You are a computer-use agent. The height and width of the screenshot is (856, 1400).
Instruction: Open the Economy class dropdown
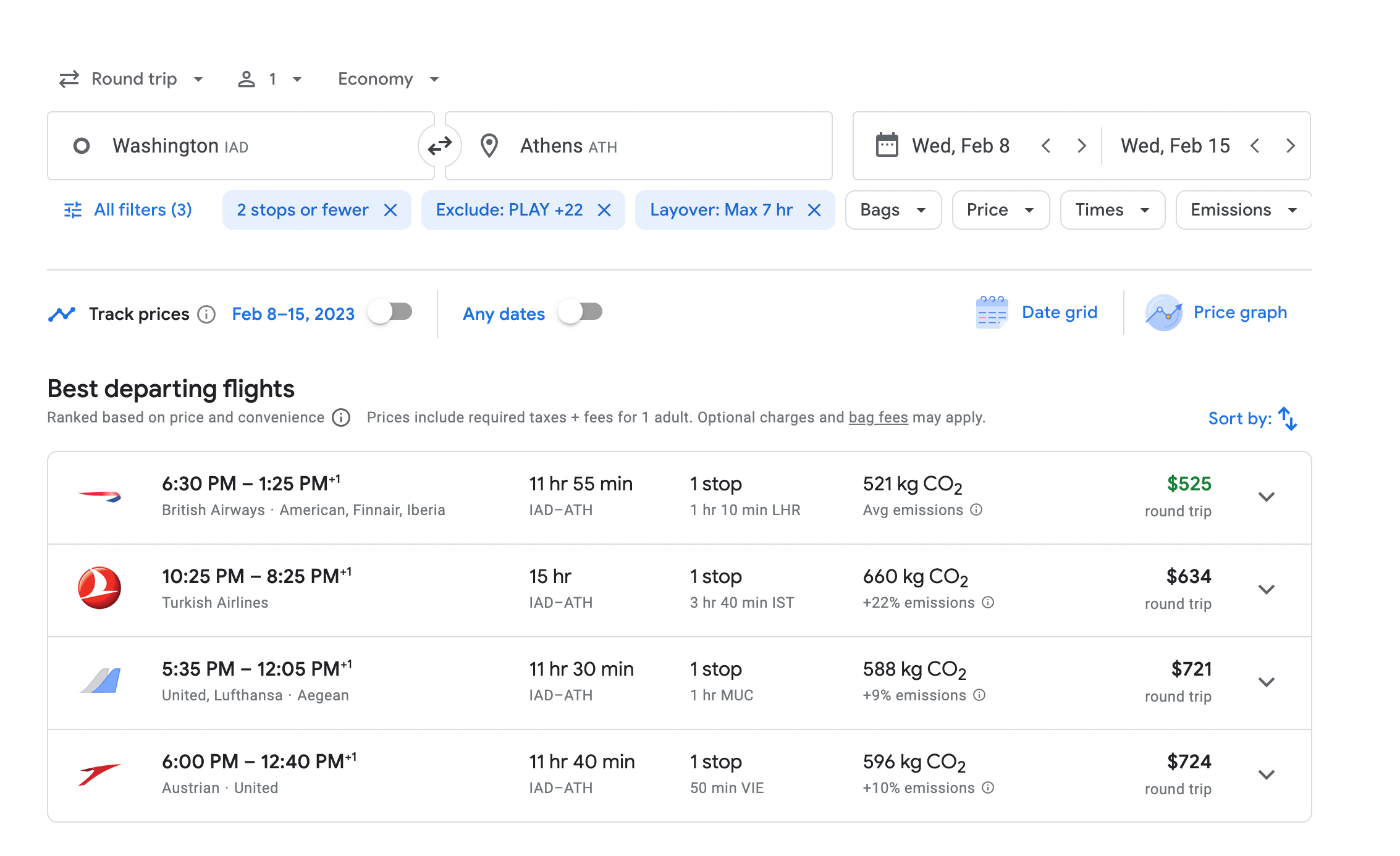point(388,79)
